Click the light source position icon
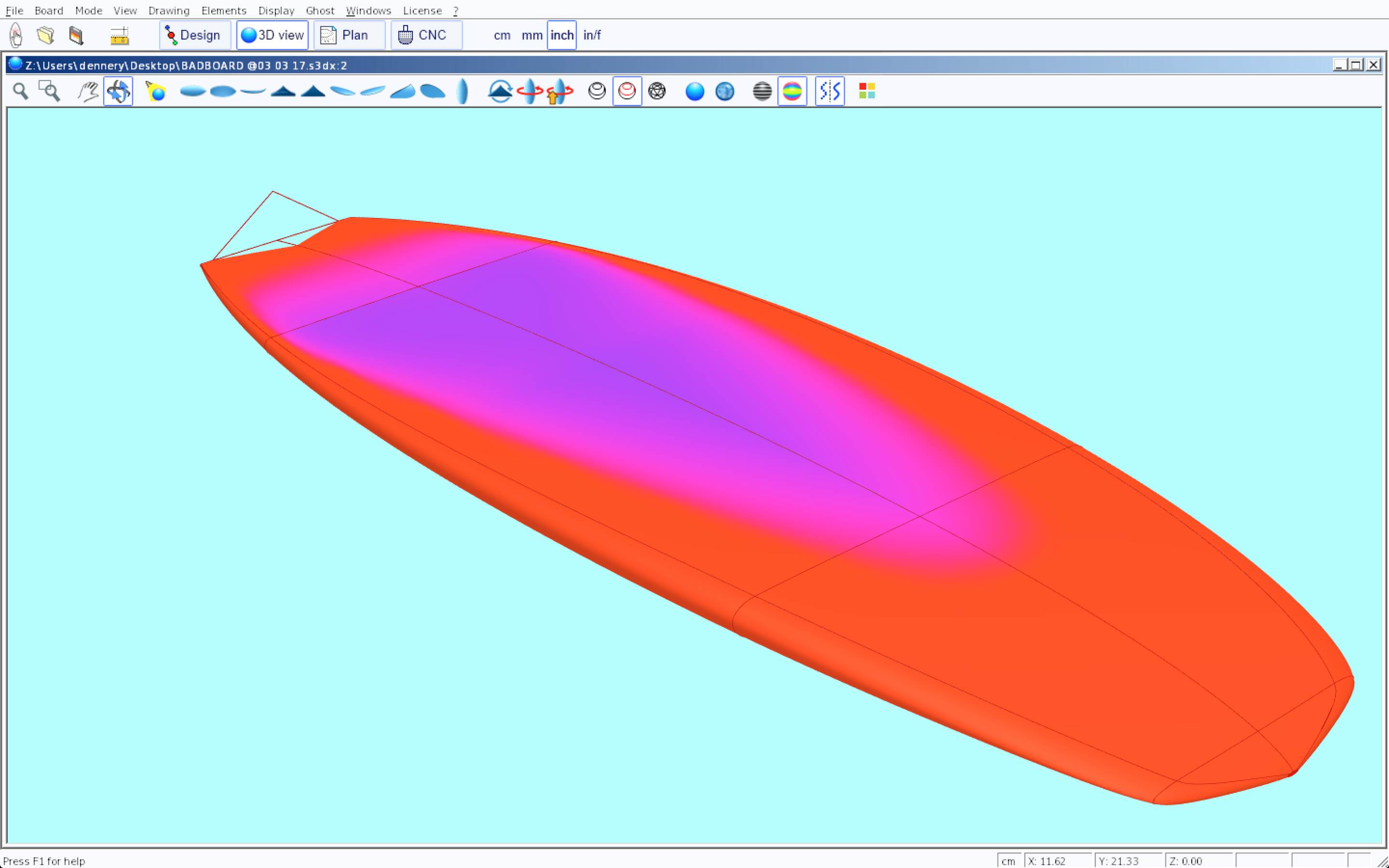The width and height of the screenshot is (1389, 868). (156, 91)
